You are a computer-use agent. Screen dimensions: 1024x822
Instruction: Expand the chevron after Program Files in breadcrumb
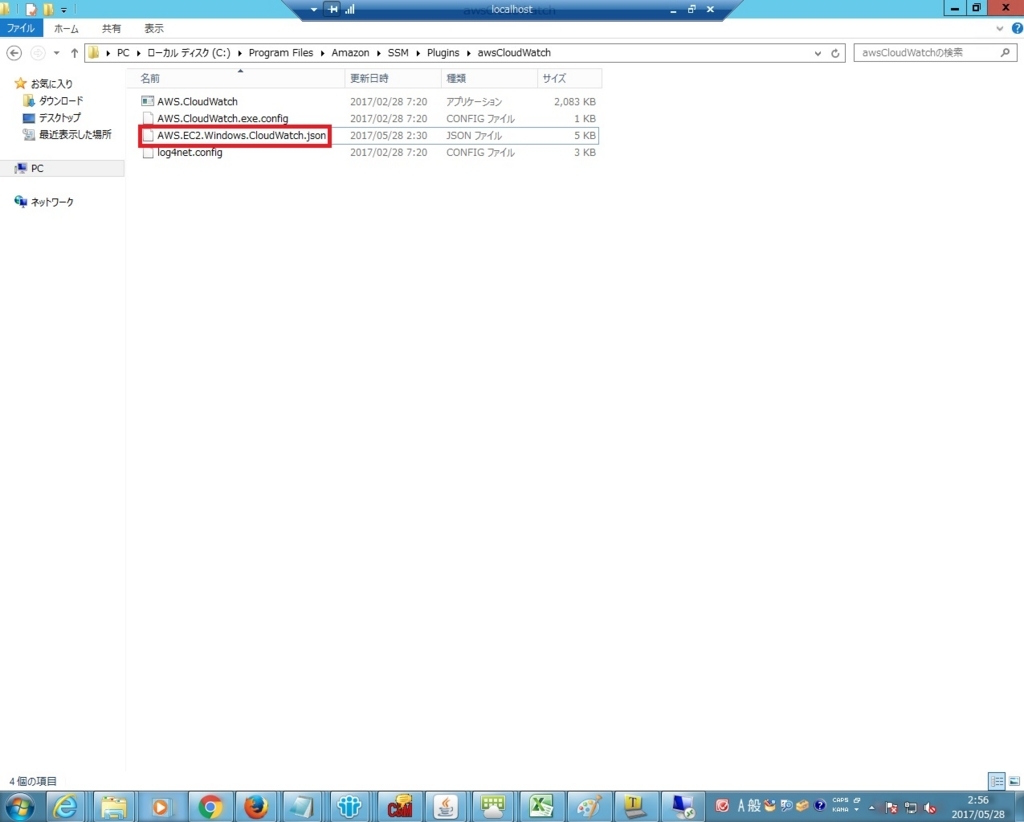point(323,53)
